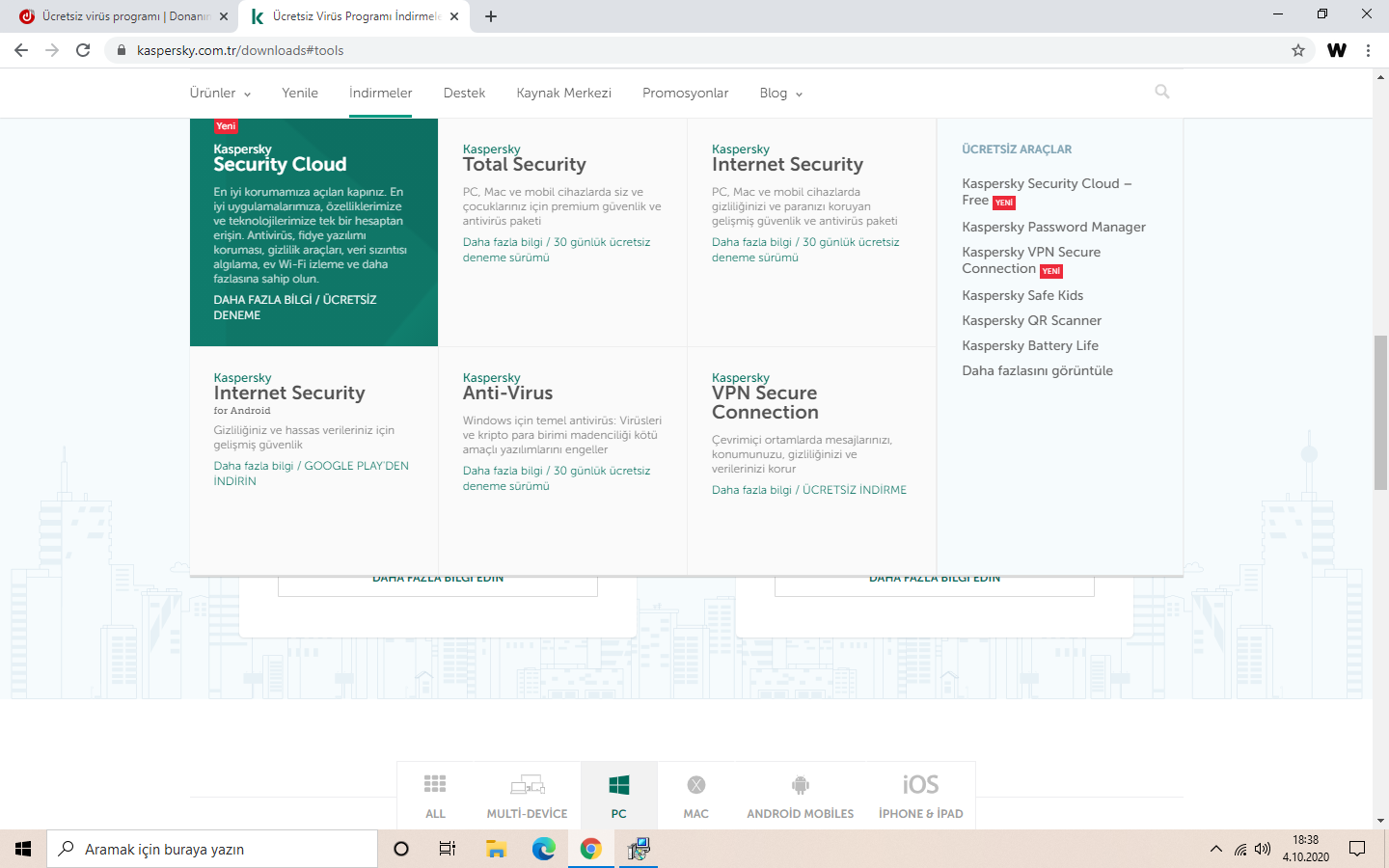This screenshot has width=1389, height=868.
Task: Reload the Kaspersky page
Action: [83, 50]
